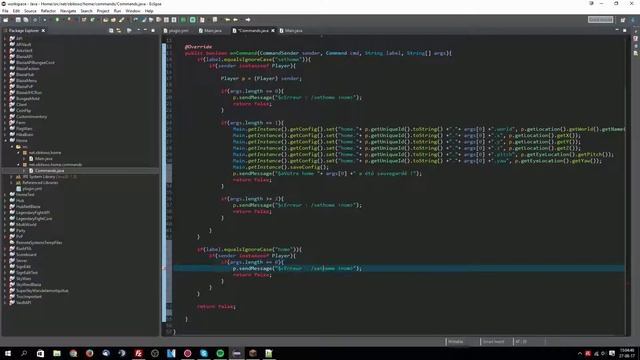Minimize the editor area

tap(617, 30)
